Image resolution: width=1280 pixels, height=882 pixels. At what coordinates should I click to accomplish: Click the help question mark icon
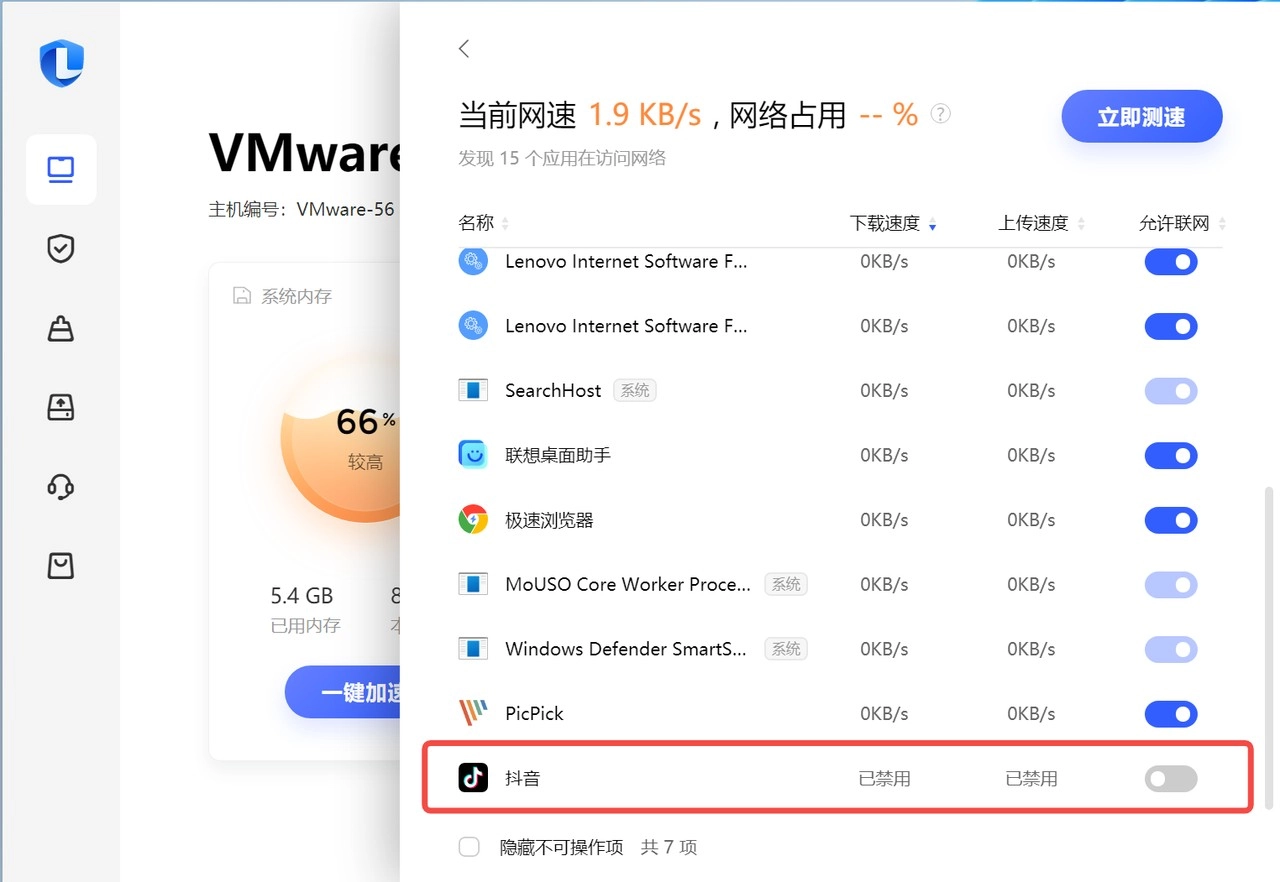pos(940,114)
